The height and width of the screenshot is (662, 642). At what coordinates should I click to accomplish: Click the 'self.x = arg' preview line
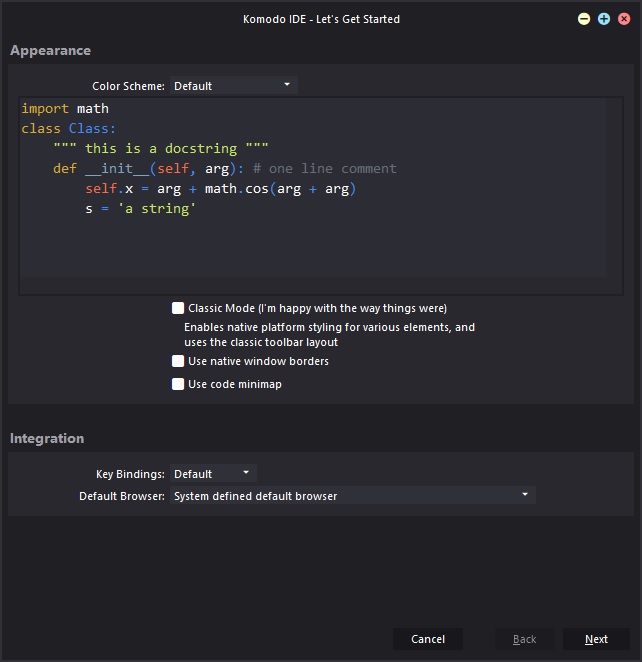[x=221, y=189]
